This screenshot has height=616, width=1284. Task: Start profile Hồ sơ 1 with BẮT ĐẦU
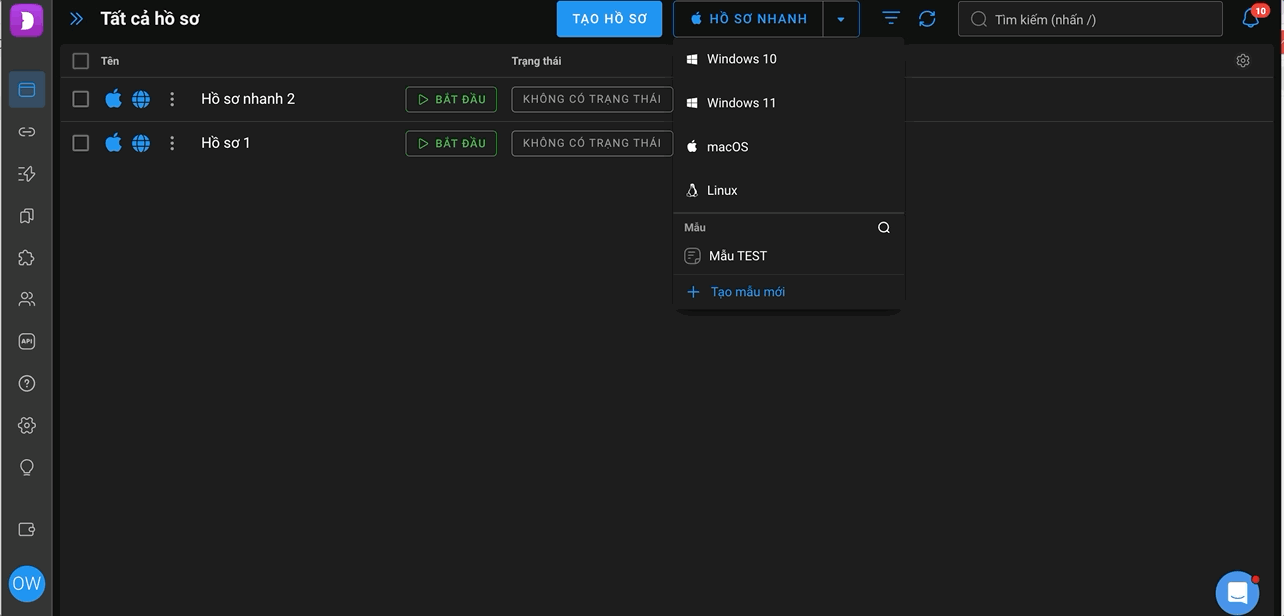[451, 143]
